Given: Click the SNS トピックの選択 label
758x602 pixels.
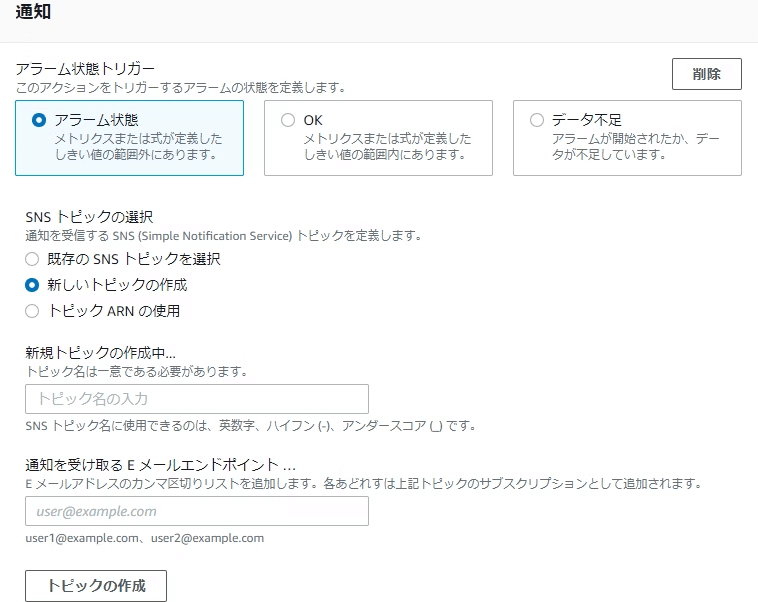Looking at the screenshot, I should 89,217.
